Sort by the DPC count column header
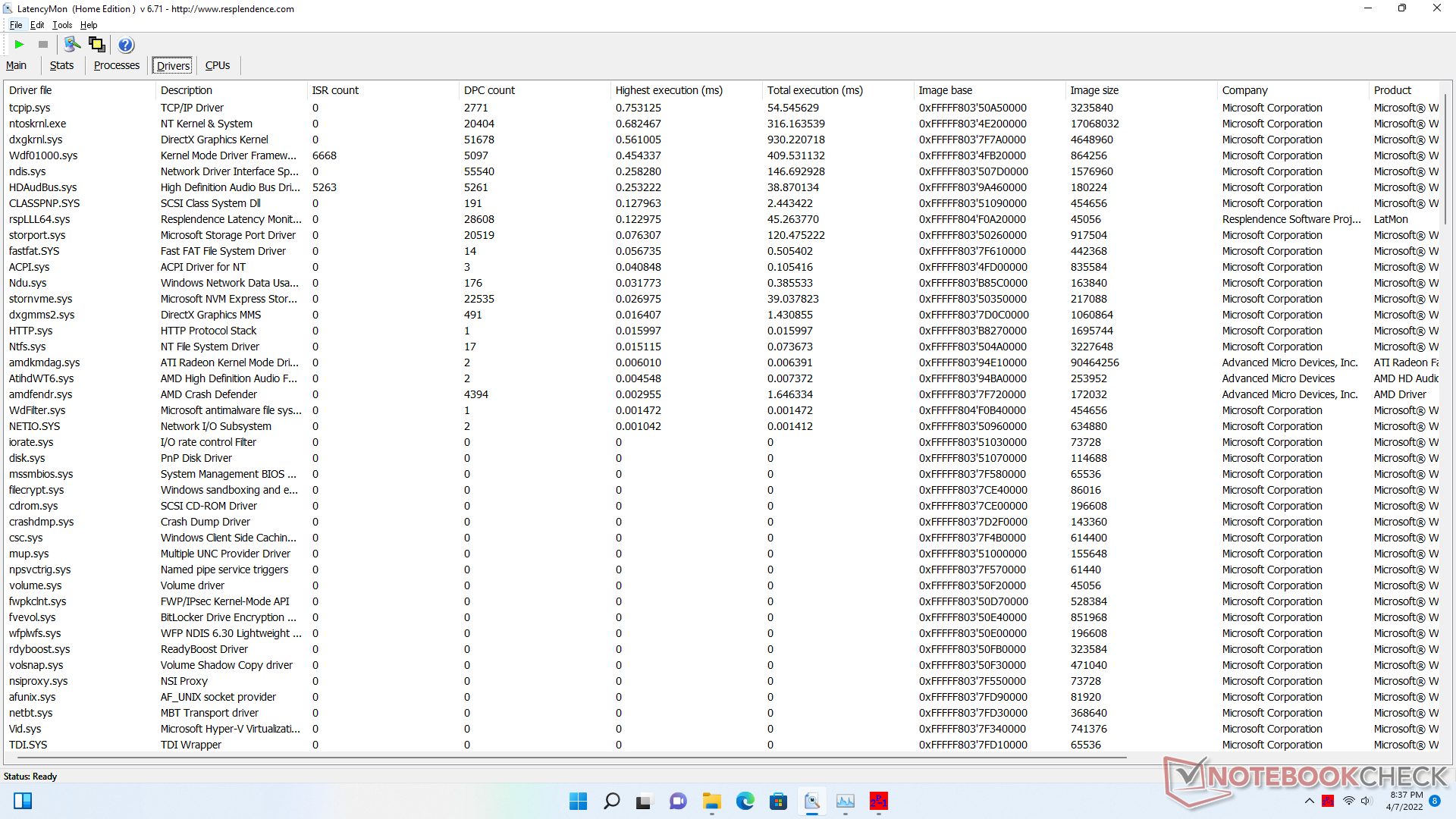Image resolution: width=1456 pixels, height=819 pixels. [x=535, y=90]
